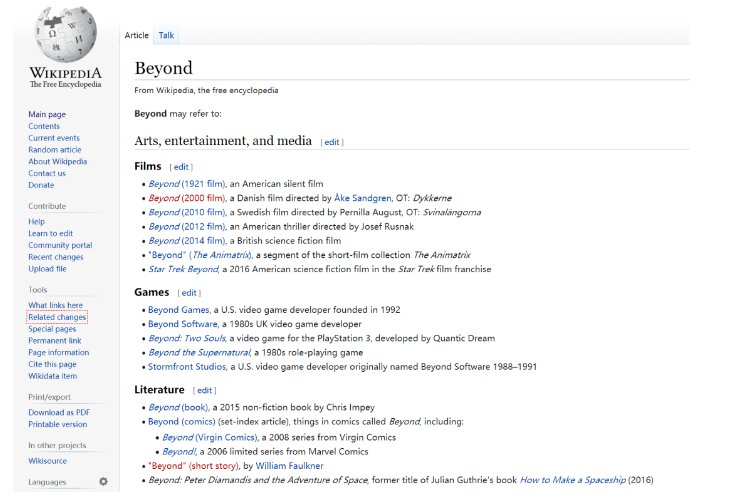Click What links here

[55, 305]
